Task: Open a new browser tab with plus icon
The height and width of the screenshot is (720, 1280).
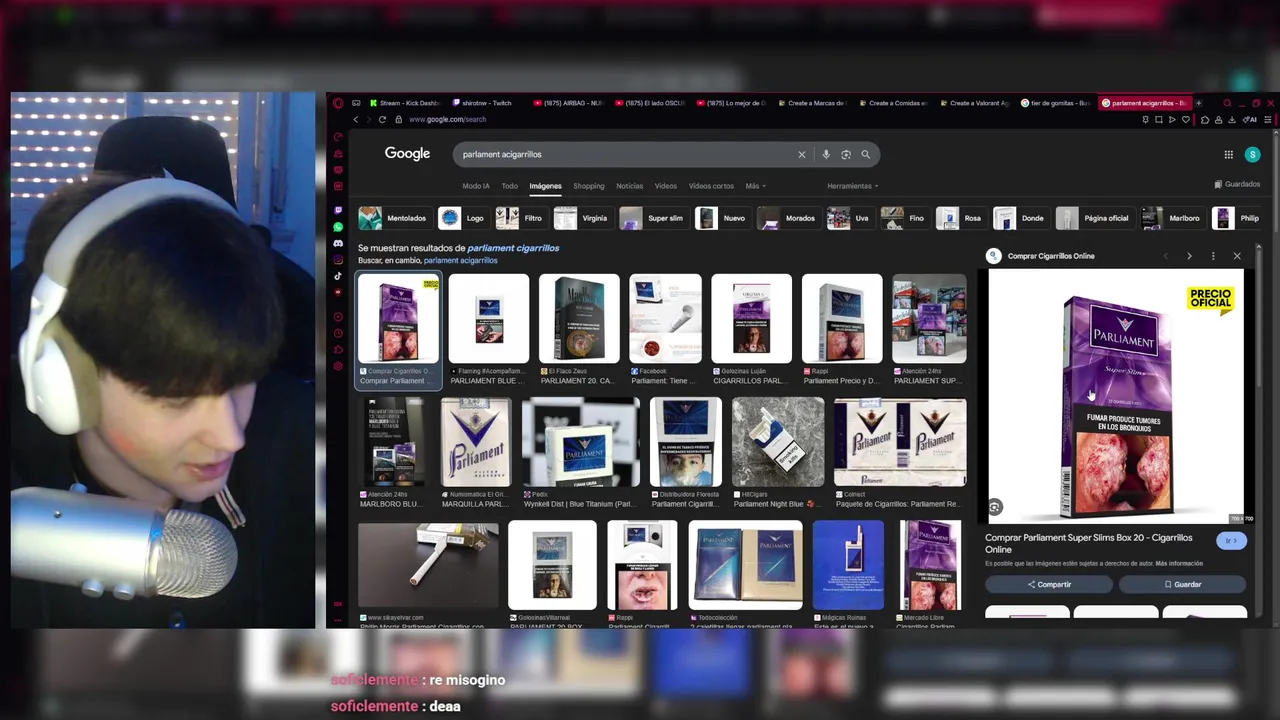Action: tap(1198, 103)
